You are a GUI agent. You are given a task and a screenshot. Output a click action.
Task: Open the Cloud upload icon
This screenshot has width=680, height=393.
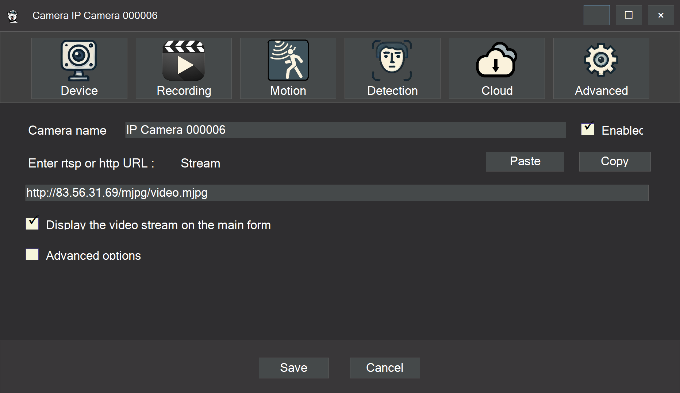point(497,60)
